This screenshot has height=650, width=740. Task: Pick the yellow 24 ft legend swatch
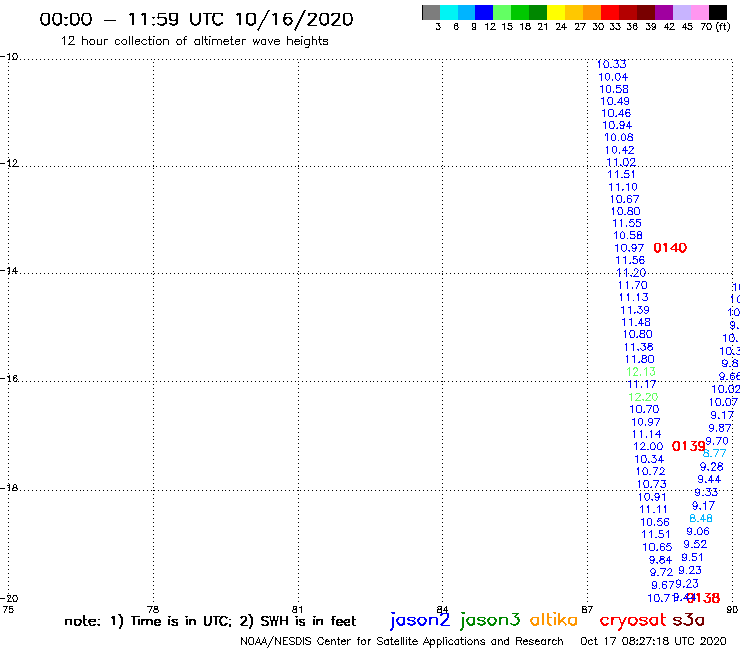(x=556, y=12)
